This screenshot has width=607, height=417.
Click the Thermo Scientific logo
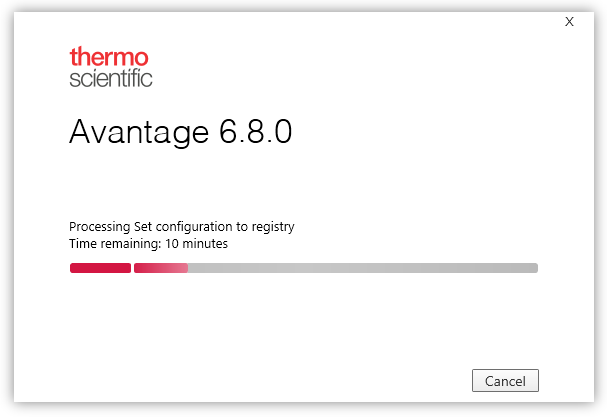(x=110, y=67)
